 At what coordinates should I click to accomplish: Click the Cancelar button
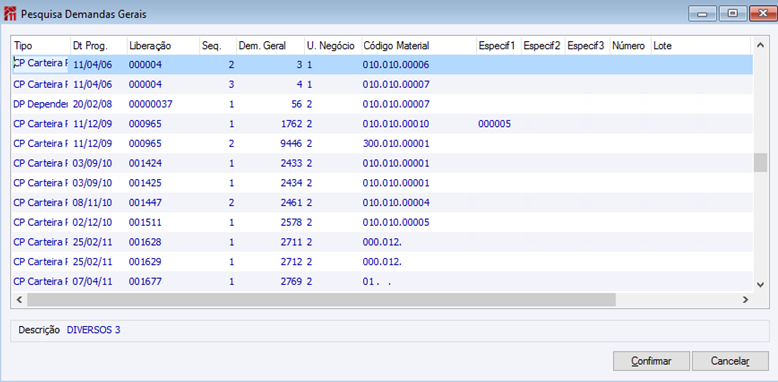tap(730, 361)
